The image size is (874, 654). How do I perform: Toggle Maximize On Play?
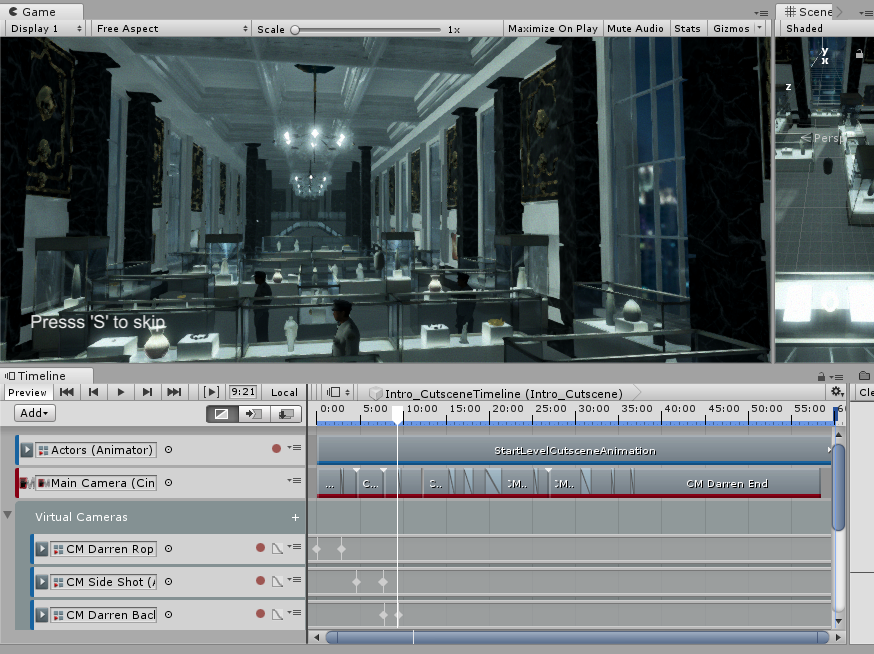(x=552, y=28)
